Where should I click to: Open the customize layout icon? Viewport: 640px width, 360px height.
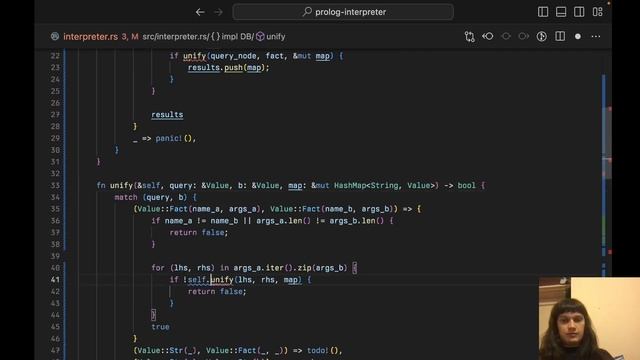point(598,12)
